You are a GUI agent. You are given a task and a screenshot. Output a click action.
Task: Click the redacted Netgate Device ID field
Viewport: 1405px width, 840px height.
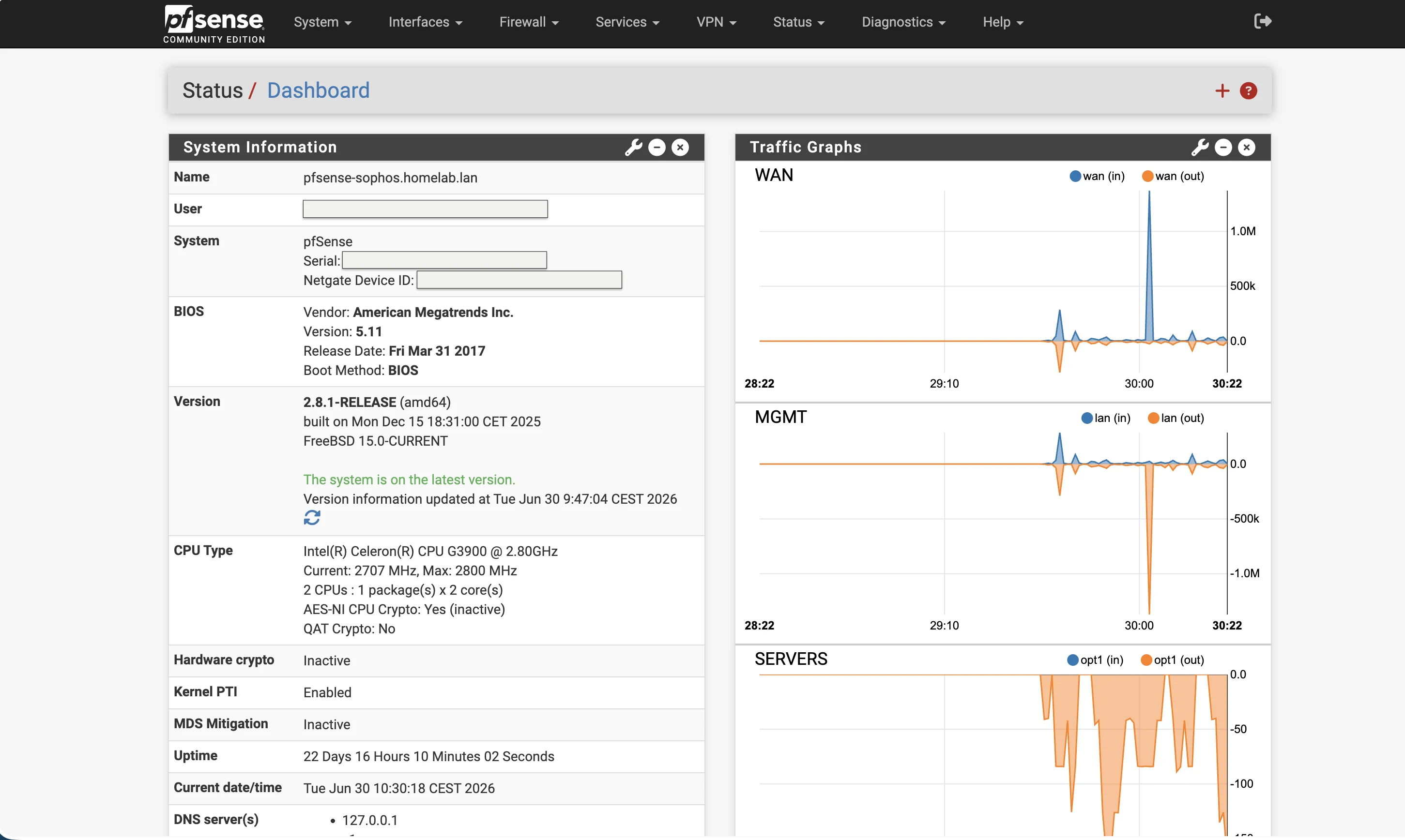click(x=519, y=280)
